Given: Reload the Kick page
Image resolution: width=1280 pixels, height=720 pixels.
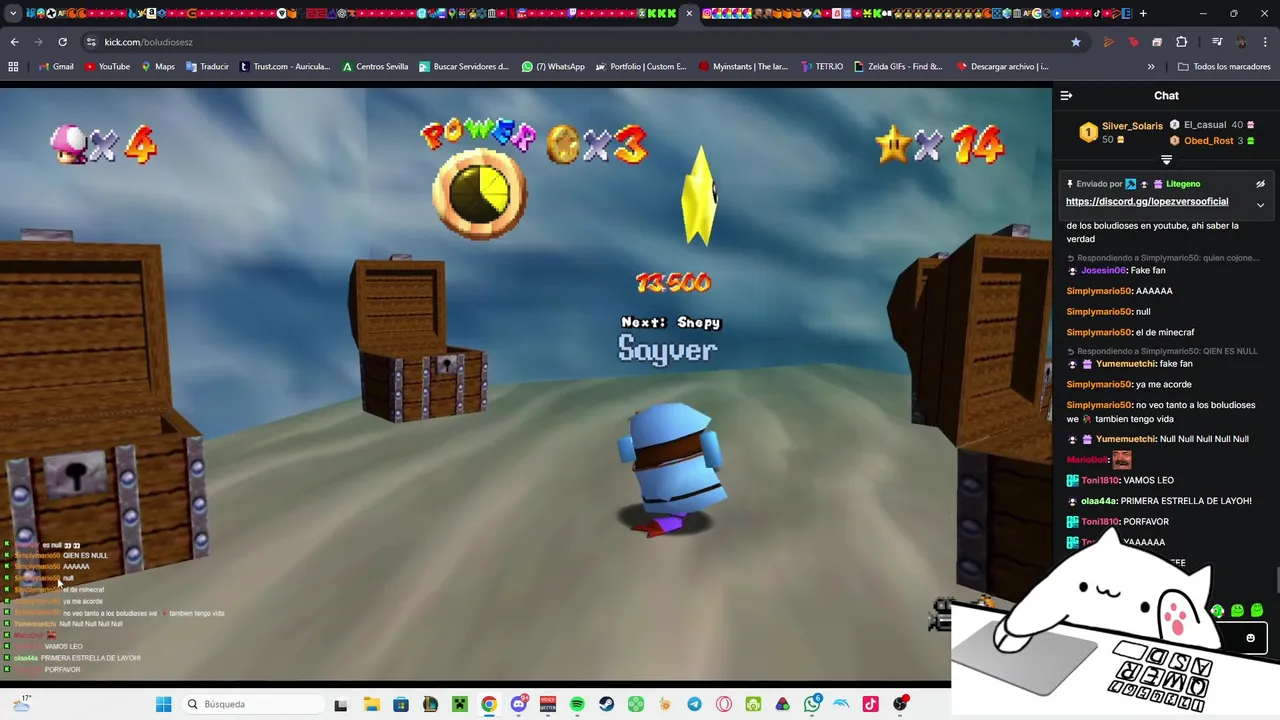Looking at the screenshot, I should click(62, 42).
